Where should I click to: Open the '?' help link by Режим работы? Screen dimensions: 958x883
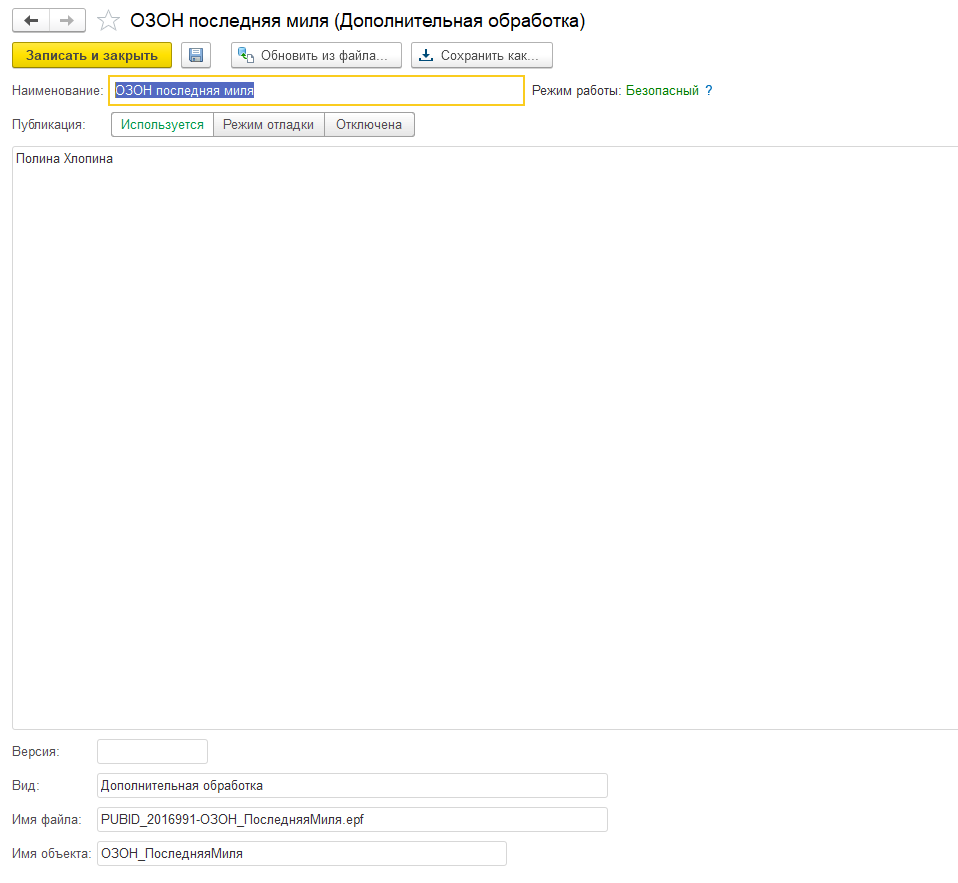[x=709, y=90]
